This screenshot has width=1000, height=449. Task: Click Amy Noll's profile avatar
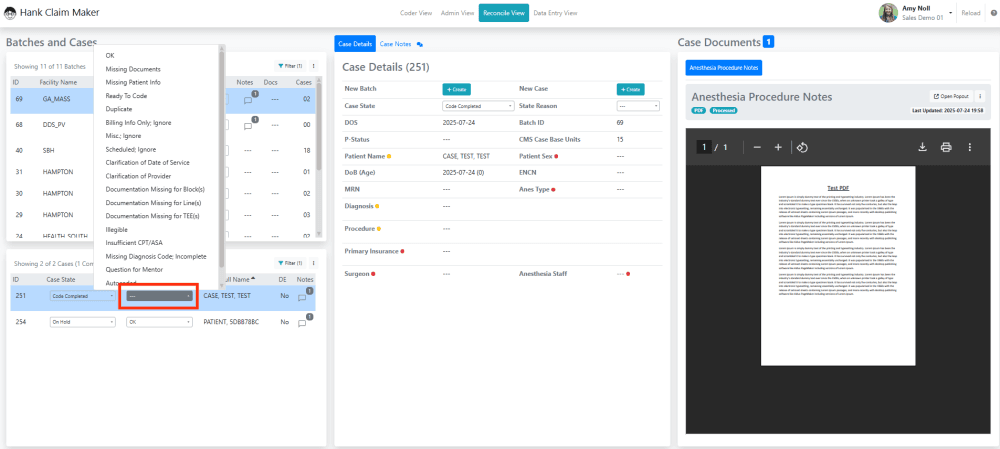[888, 13]
